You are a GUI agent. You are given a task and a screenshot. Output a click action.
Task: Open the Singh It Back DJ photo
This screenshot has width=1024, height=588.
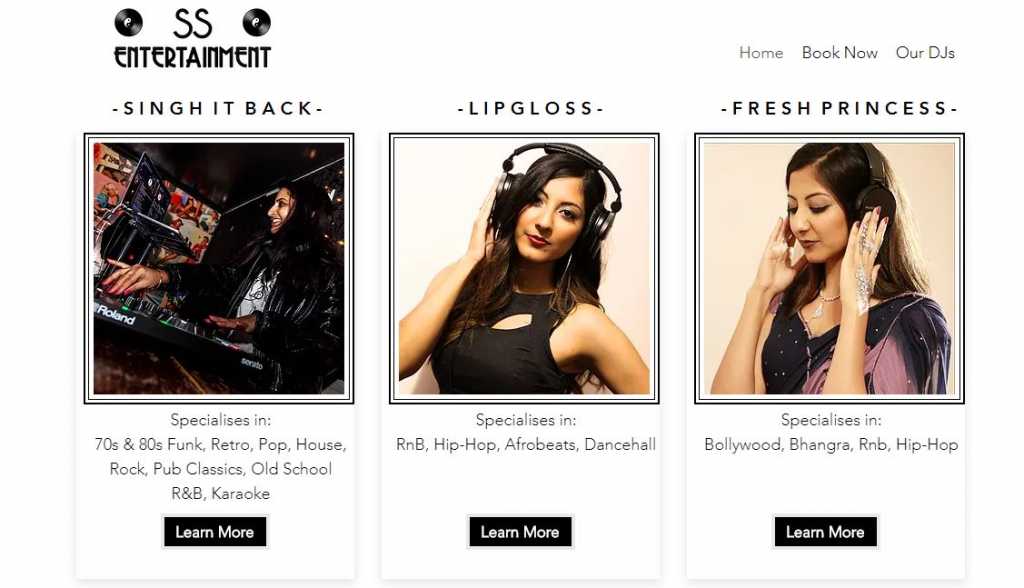pyautogui.click(x=219, y=269)
